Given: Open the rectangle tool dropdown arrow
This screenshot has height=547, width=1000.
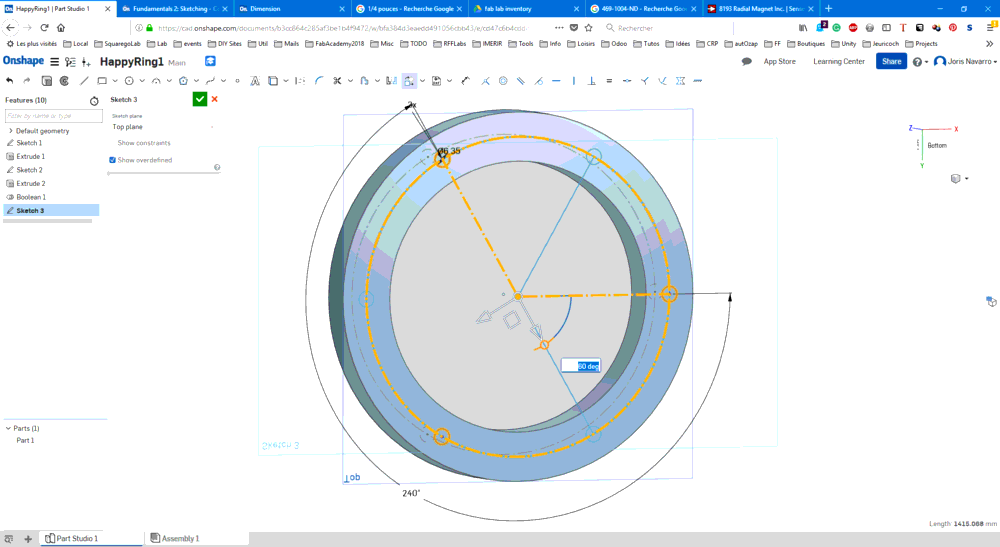Looking at the screenshot, I should click(115, 81).
